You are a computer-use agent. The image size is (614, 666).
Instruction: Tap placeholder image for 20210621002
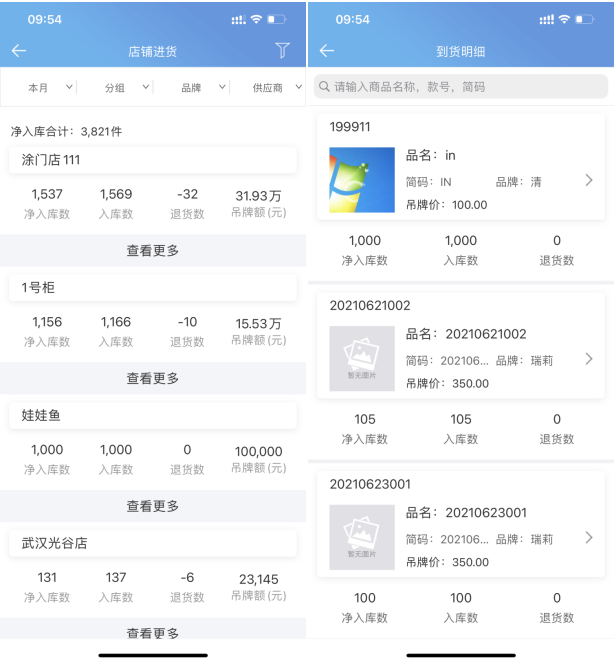point(362,359)
